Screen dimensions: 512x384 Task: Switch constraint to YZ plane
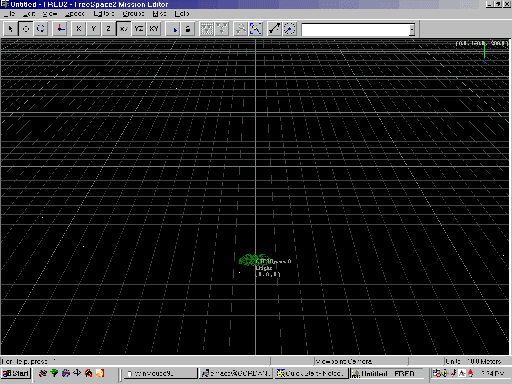(x=139, y=29)
